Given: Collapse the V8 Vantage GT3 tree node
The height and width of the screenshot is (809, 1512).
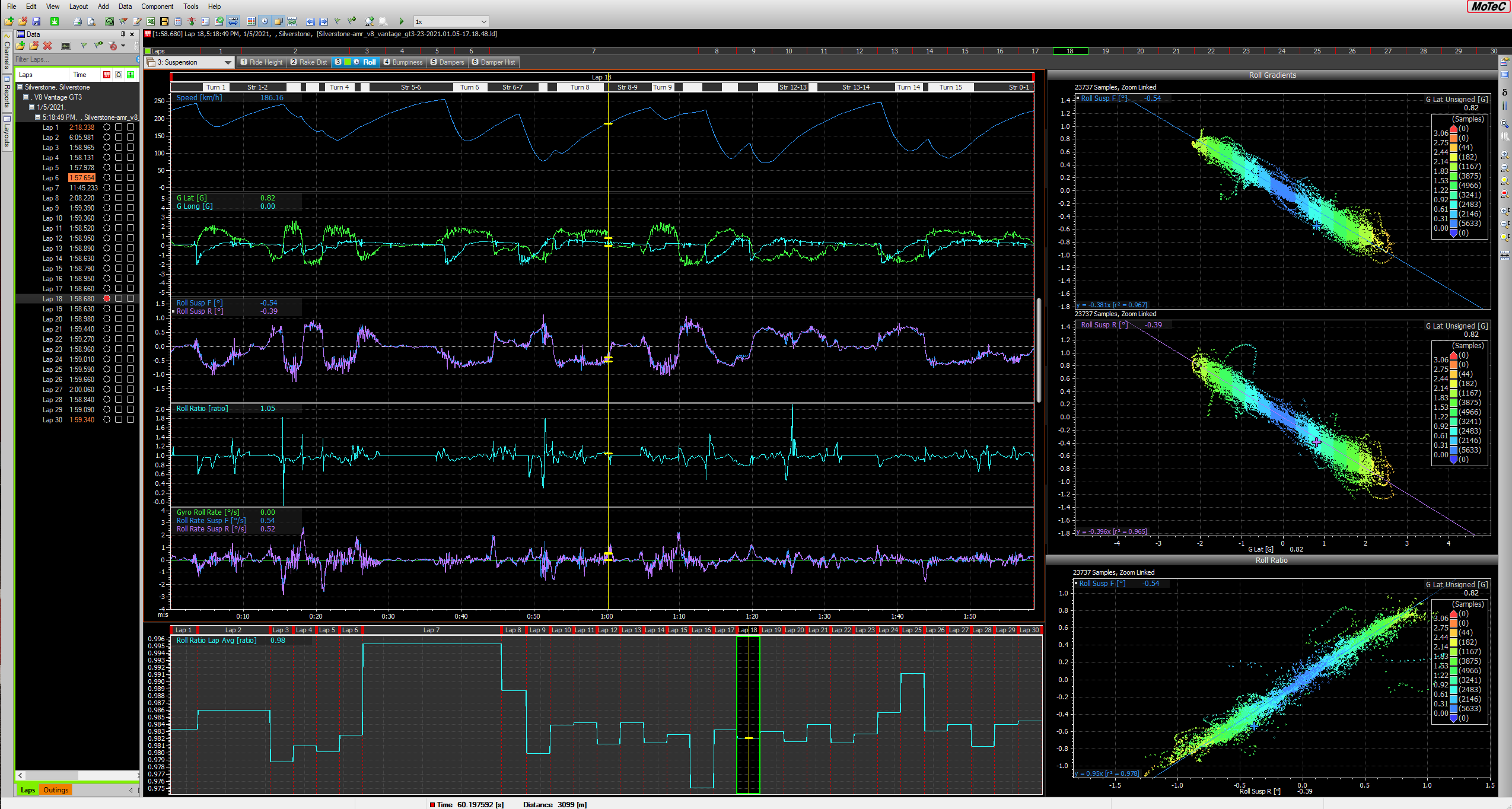Looking at the screenshot, I should (x=26, y=97).
